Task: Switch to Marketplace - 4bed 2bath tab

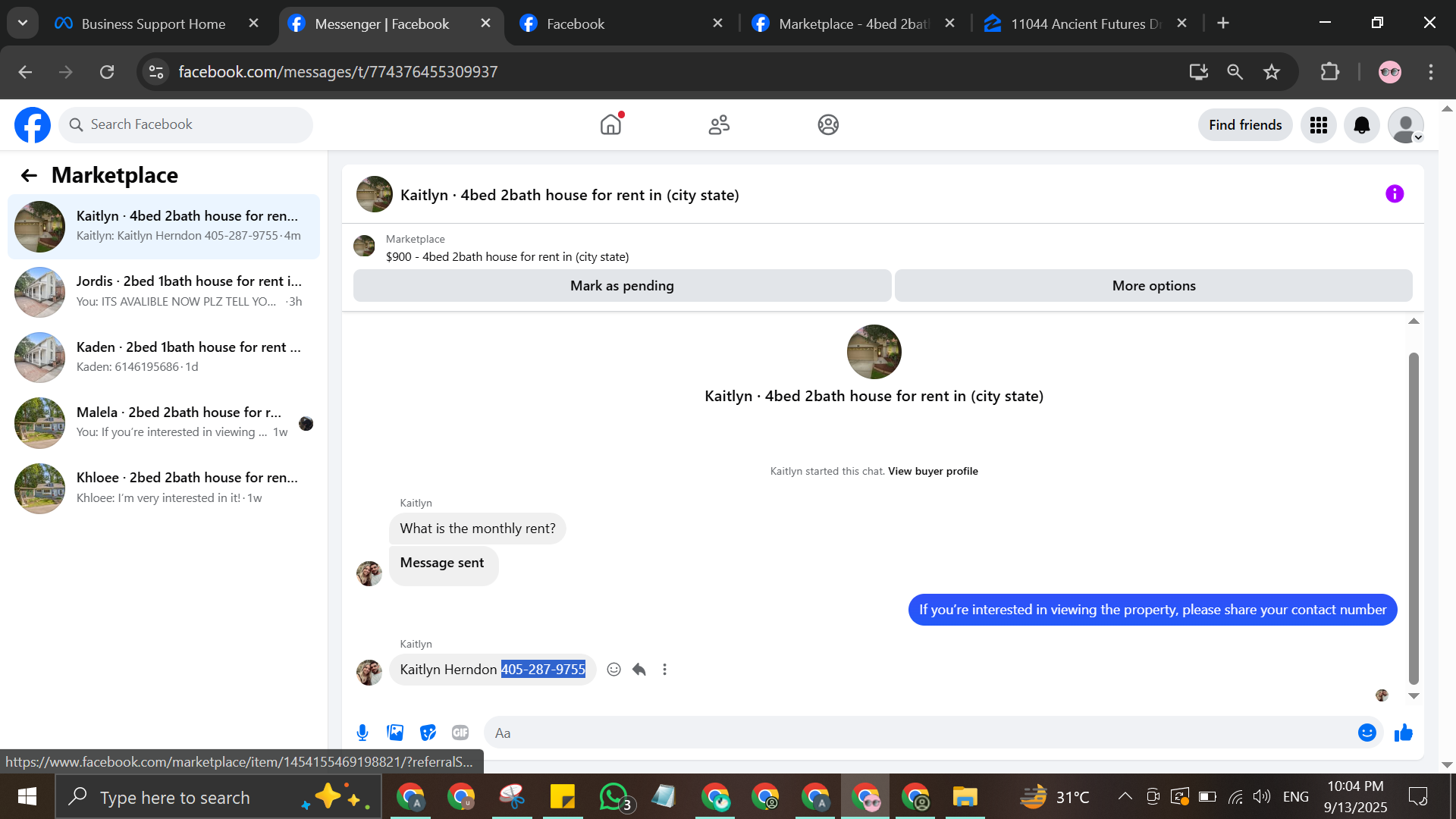Action: [853, 24]
